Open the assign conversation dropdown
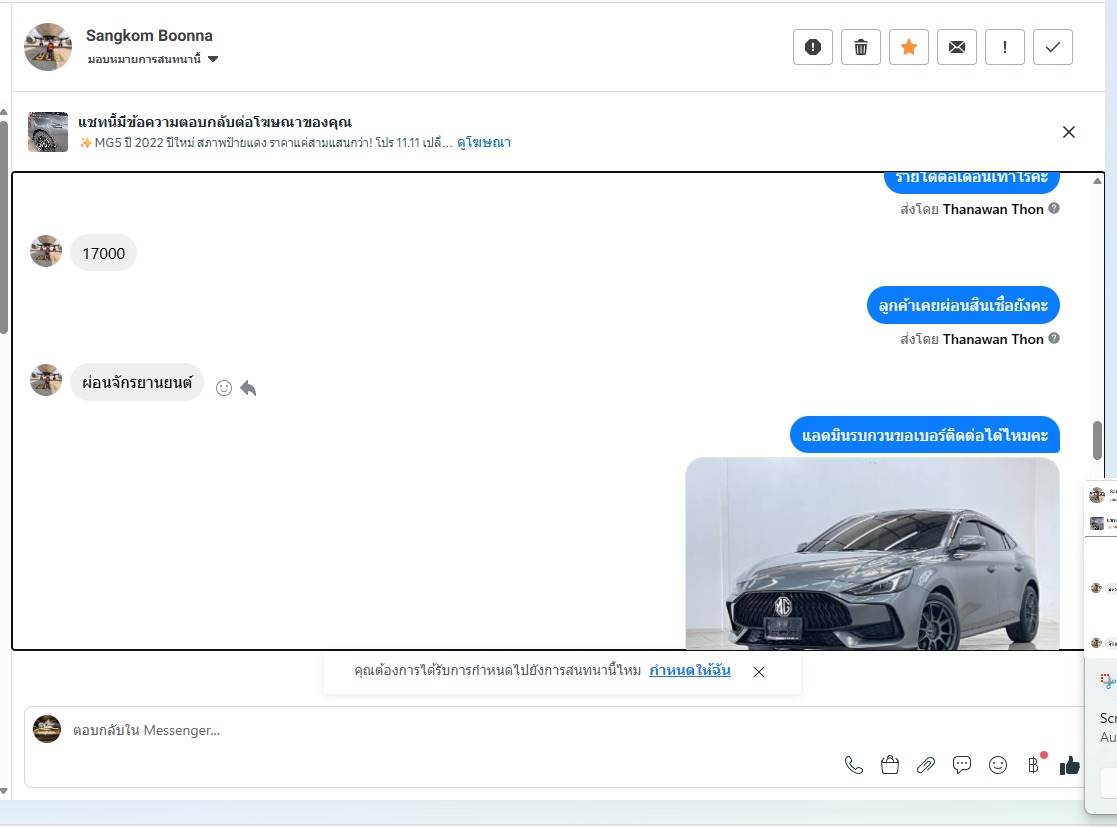 152,59
